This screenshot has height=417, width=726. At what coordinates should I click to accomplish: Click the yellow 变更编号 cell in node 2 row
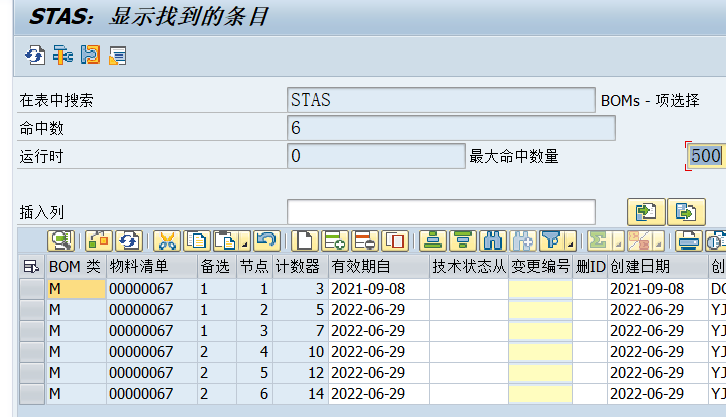pos(541,310)
